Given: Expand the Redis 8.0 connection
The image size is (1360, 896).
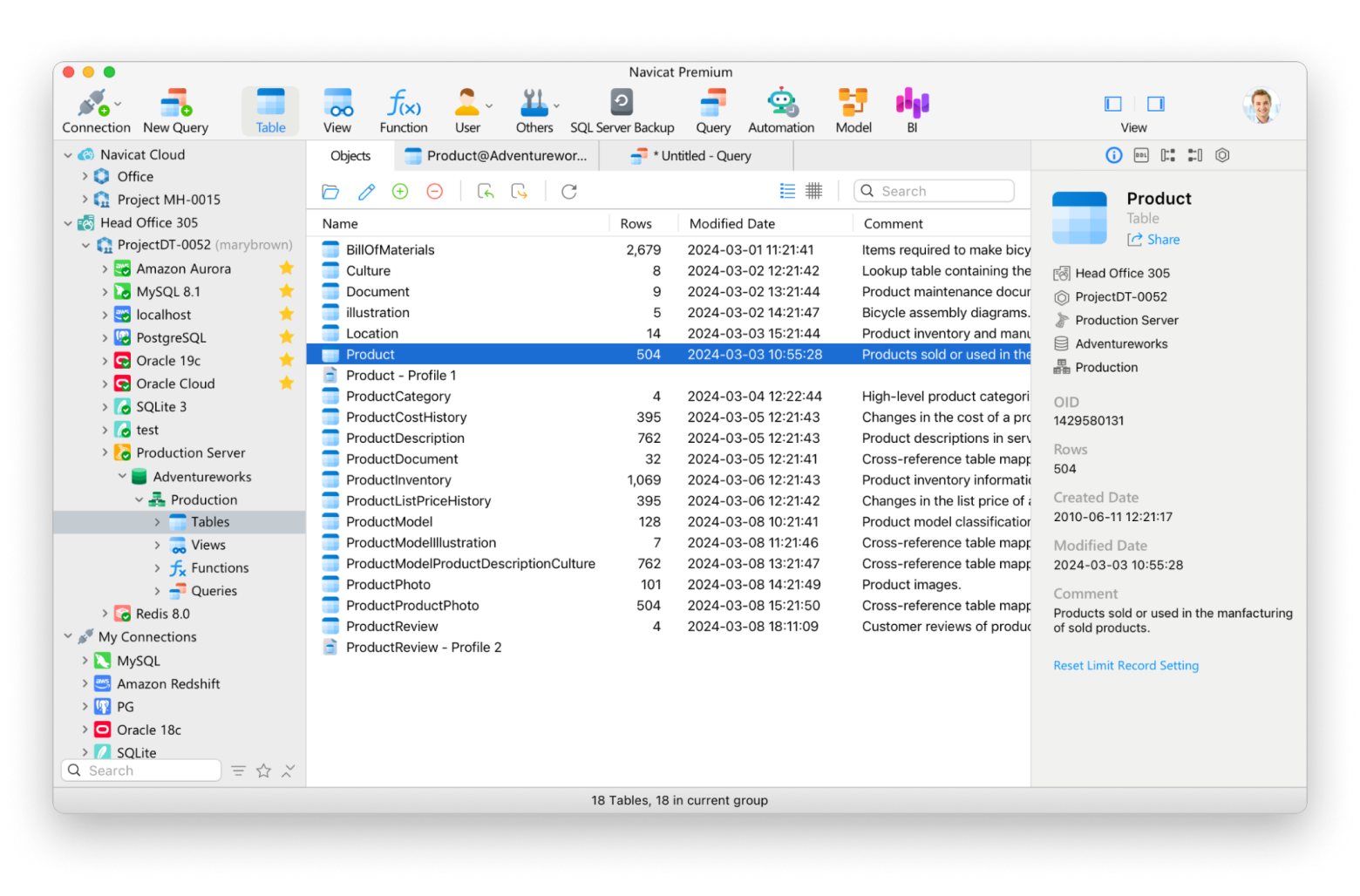Looking at the screenshot, I should pos(105,614).
